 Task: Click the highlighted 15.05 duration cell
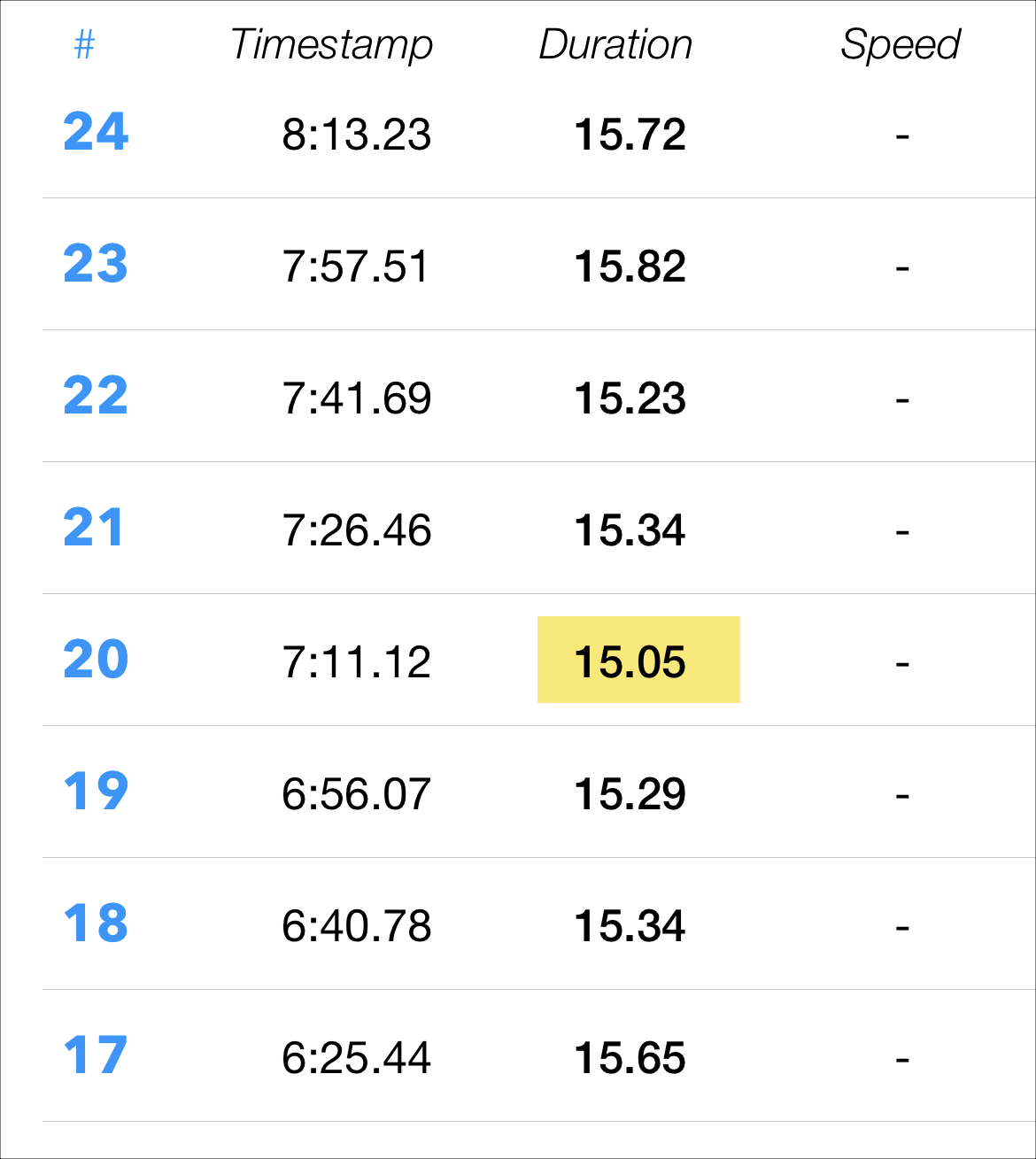tap(638, 660)
